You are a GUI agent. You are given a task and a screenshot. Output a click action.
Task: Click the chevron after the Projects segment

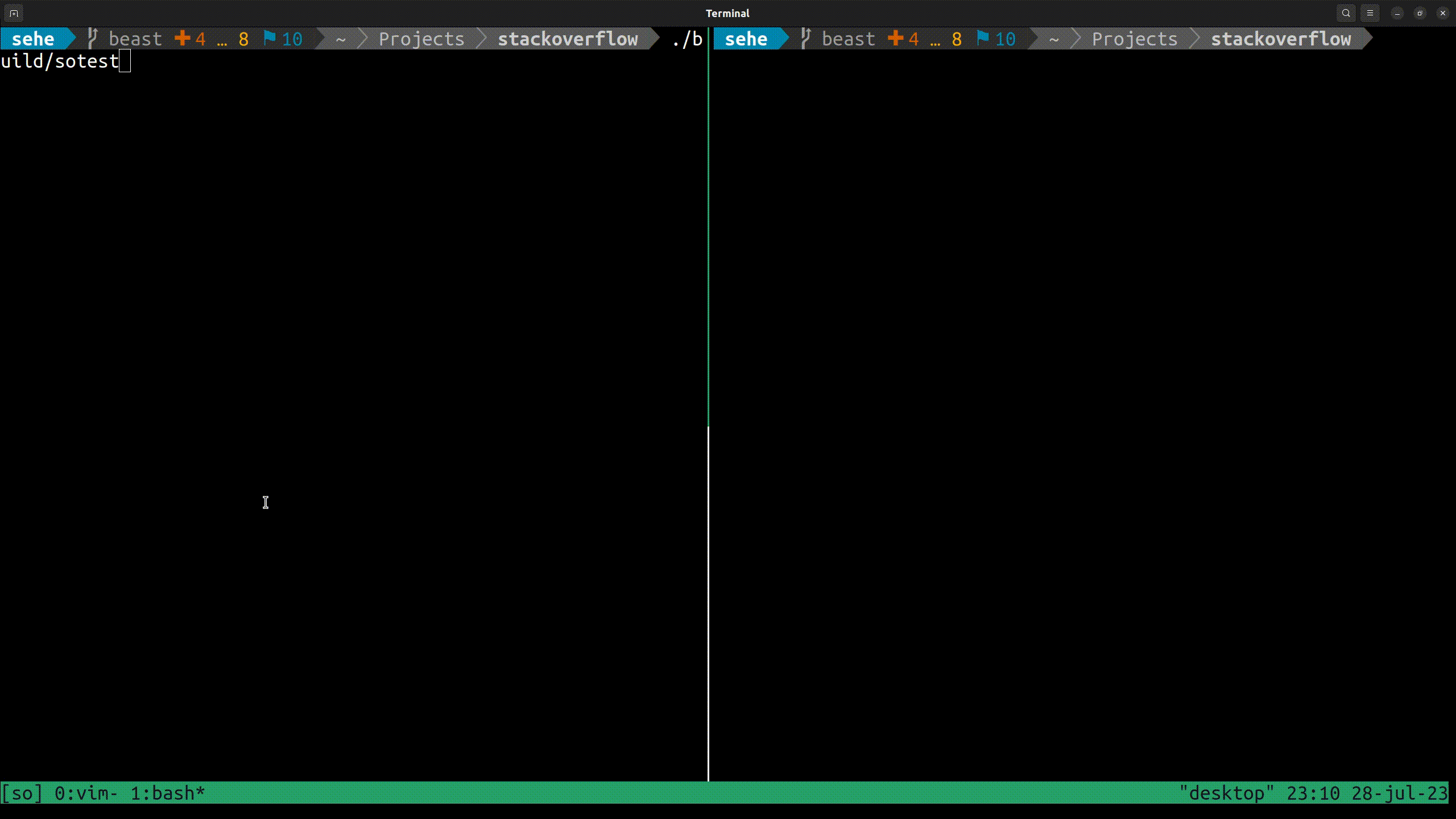(x=481, y=38)
